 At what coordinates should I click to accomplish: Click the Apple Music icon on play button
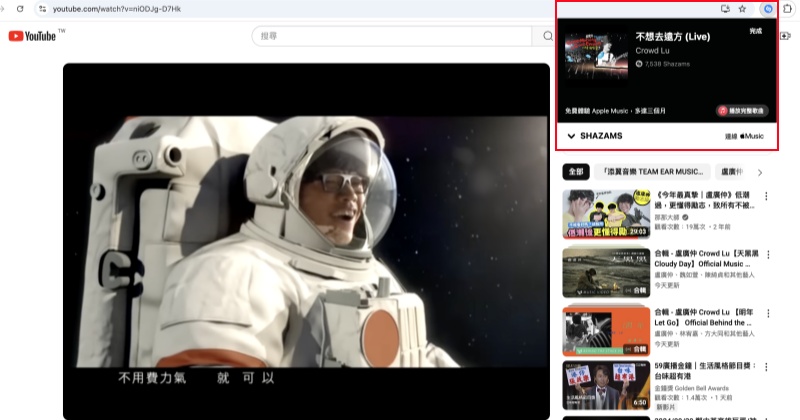[x=723, y=111]
